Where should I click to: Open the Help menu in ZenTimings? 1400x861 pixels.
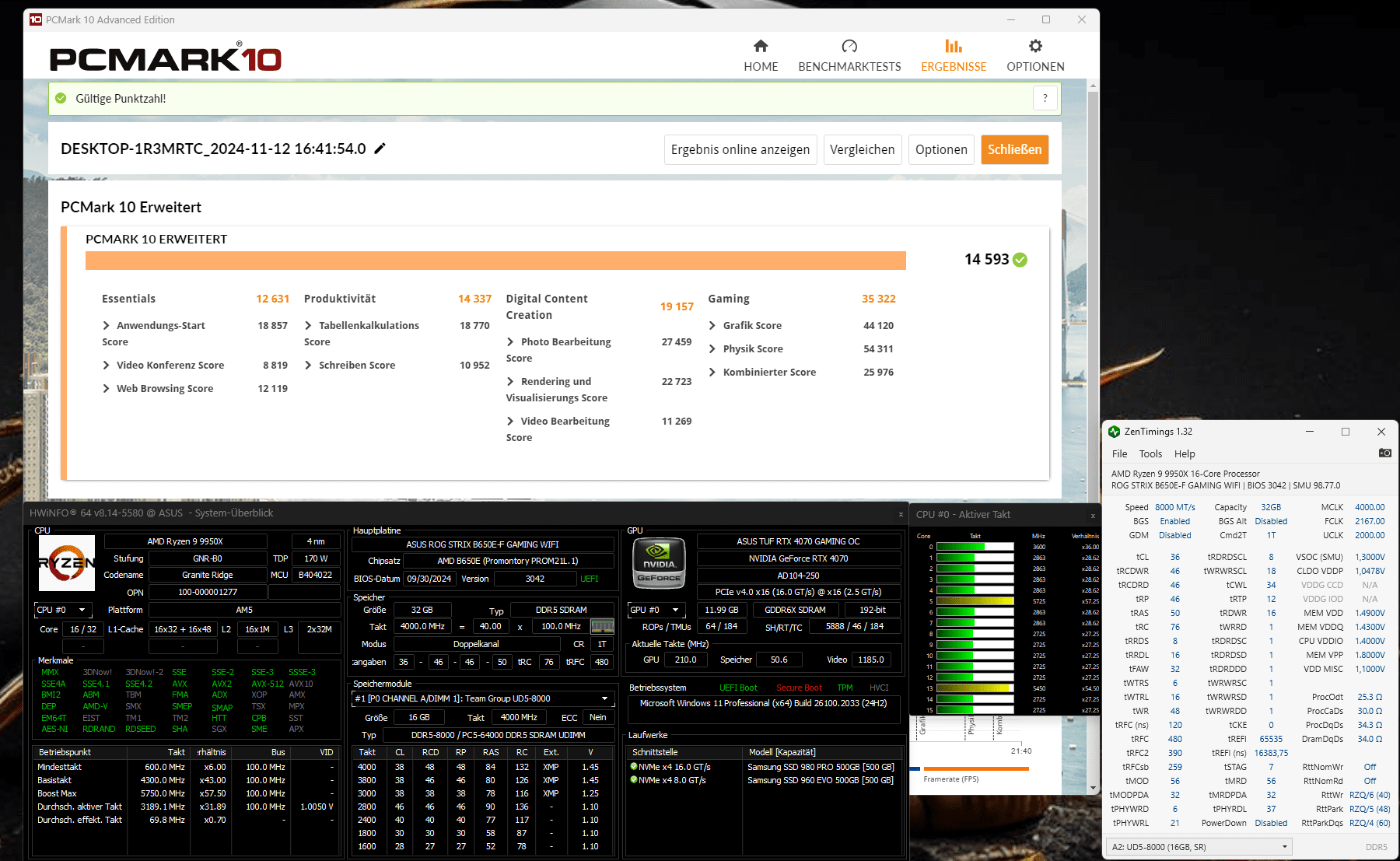[1185, 454]
